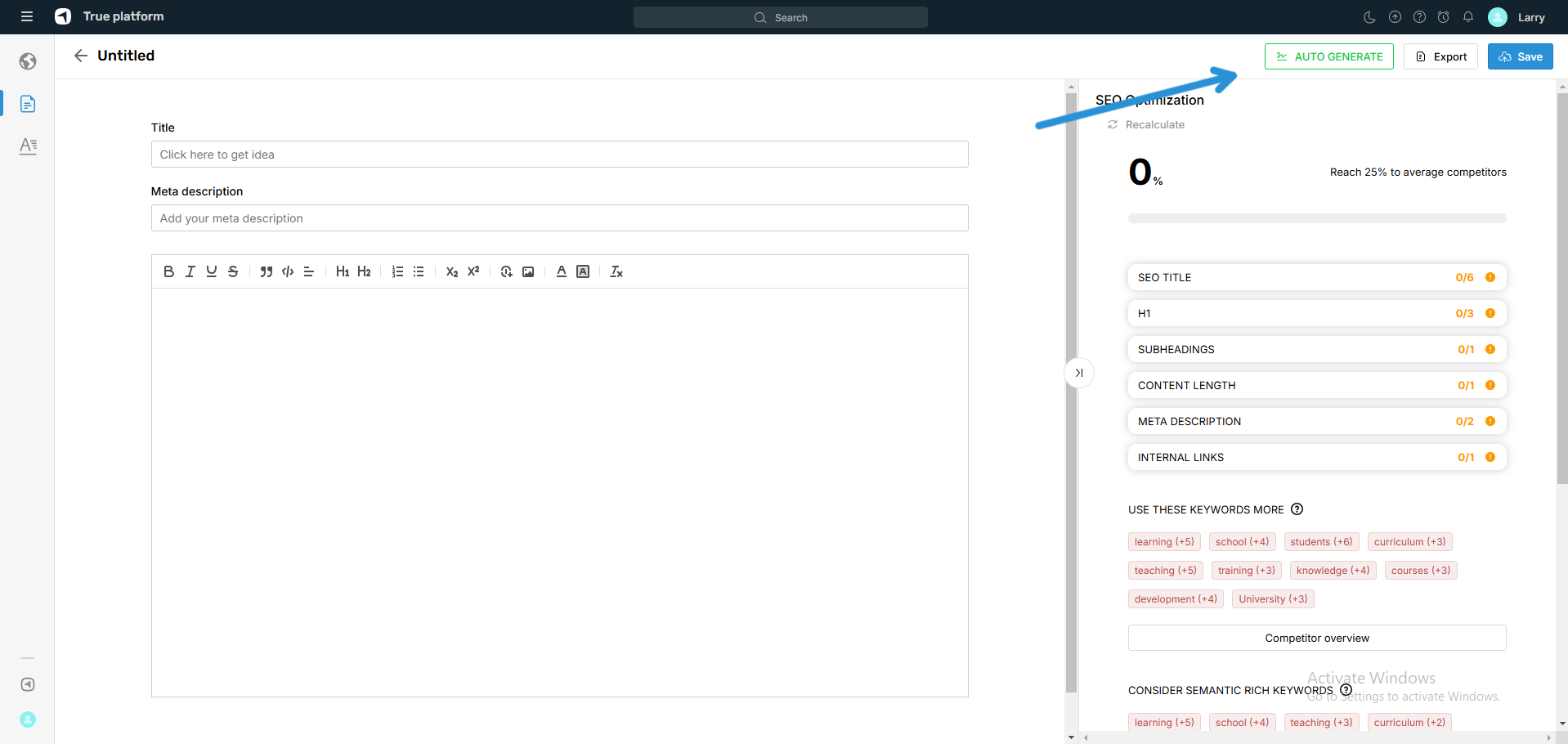1568x744 pixels.
Task: Open the notifications bell
Action: 1467,17
